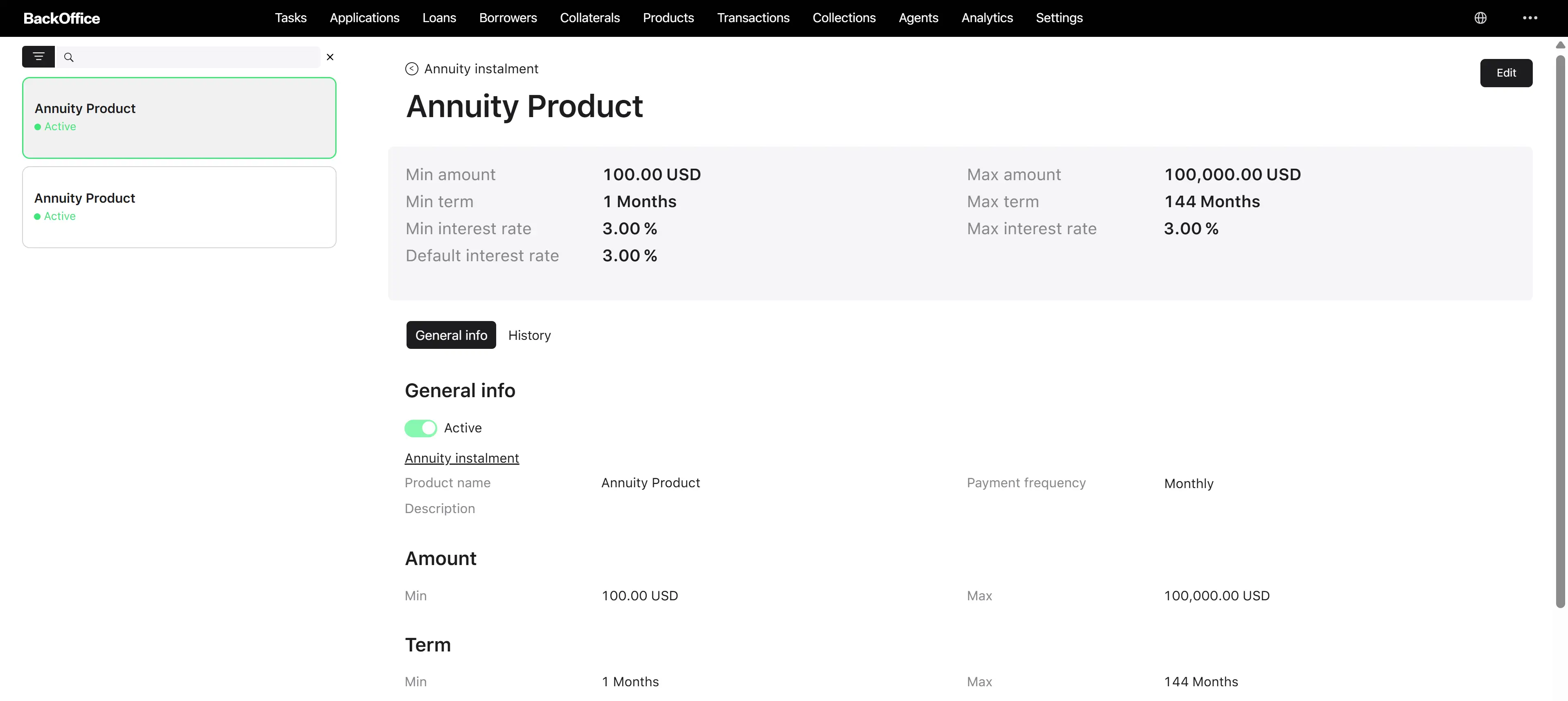
Task: Follow the underlined Annuity instalment link
Action: click(x=462, y=458)
